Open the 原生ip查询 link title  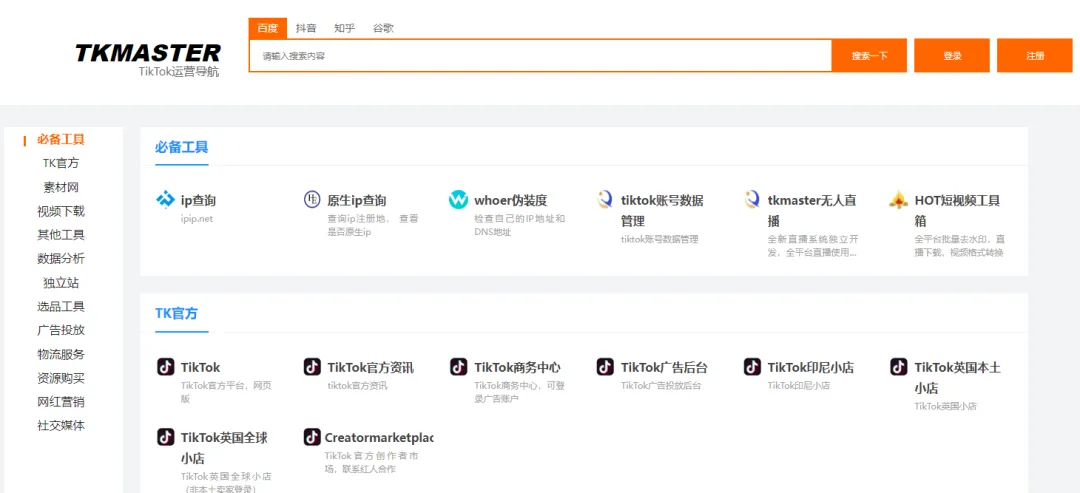click(357, 201)
